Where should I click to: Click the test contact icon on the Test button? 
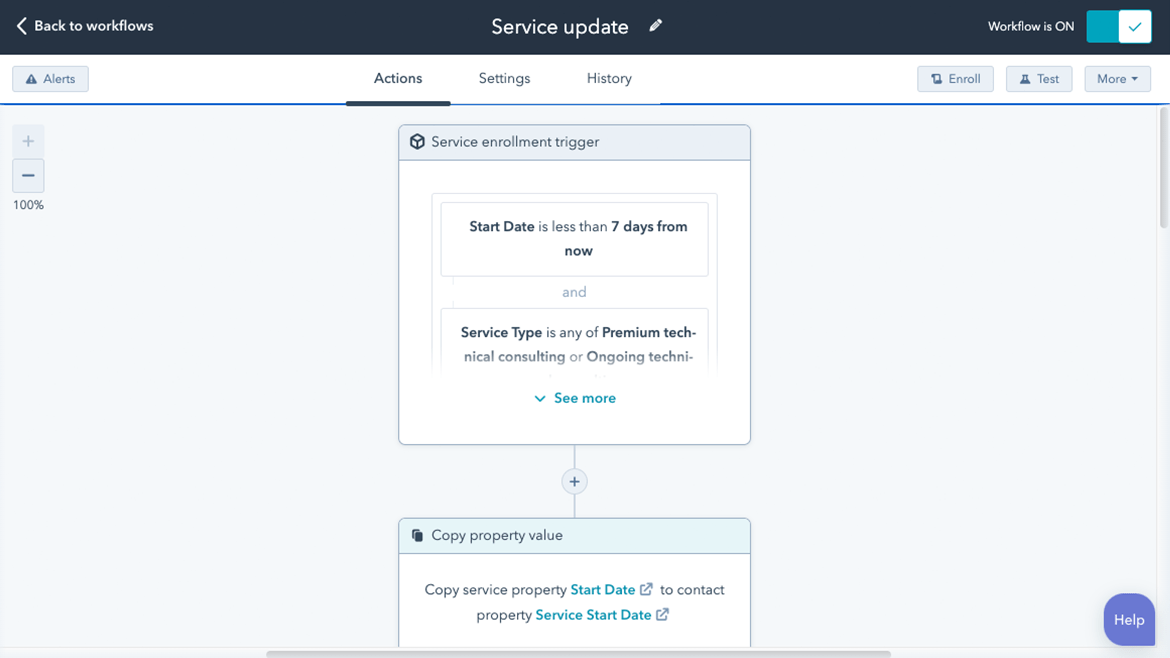pyautogui.click(x=1022, y=78)
